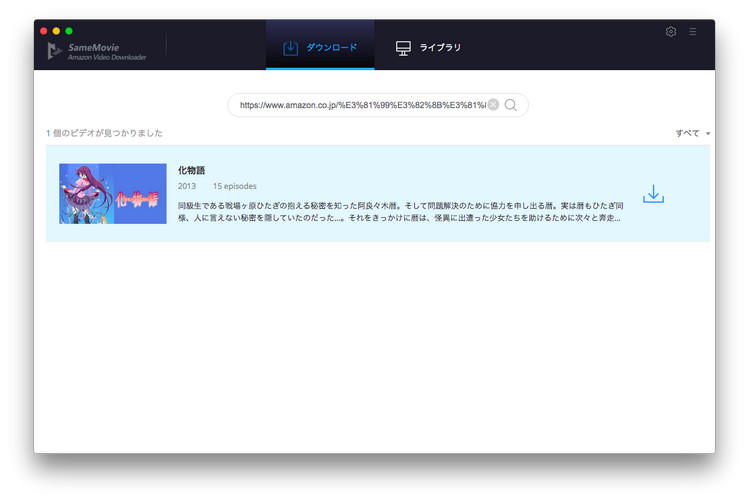Click the 個のビデオが見つかりました result count

point(105,133)
